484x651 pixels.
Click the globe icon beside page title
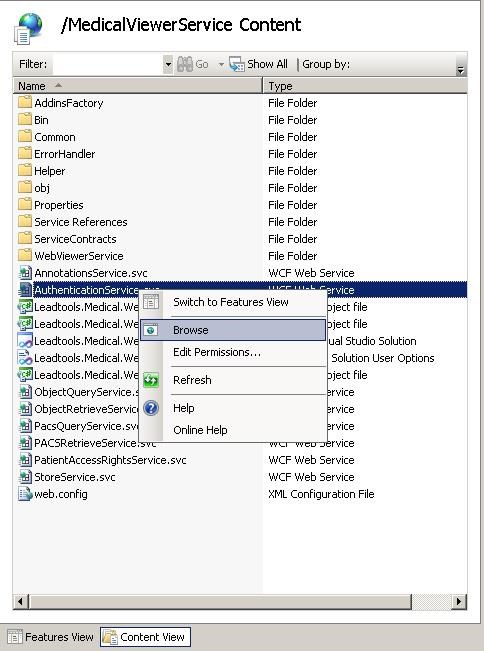(28, 28)
